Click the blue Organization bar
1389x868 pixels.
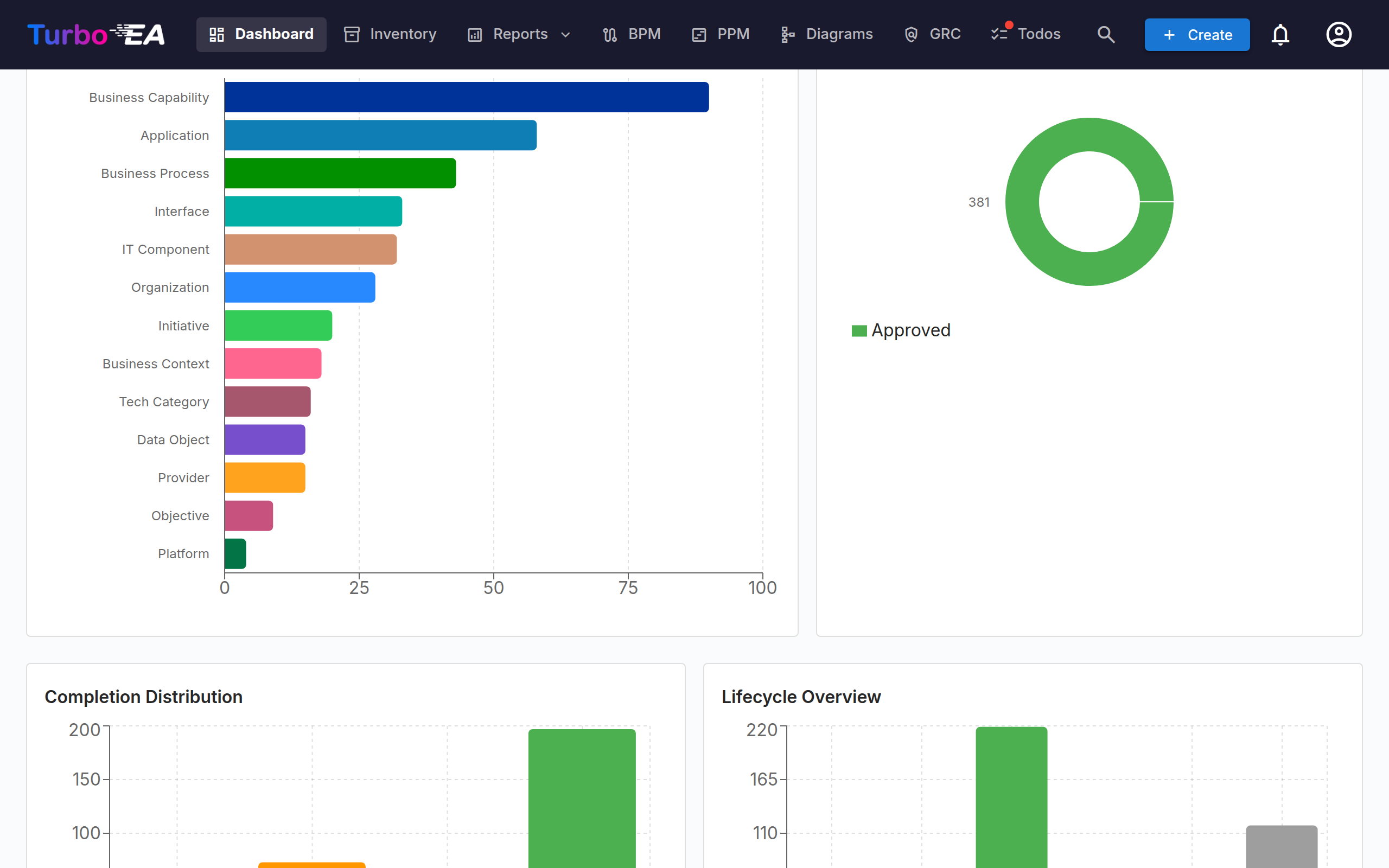[x=300, y=287]
